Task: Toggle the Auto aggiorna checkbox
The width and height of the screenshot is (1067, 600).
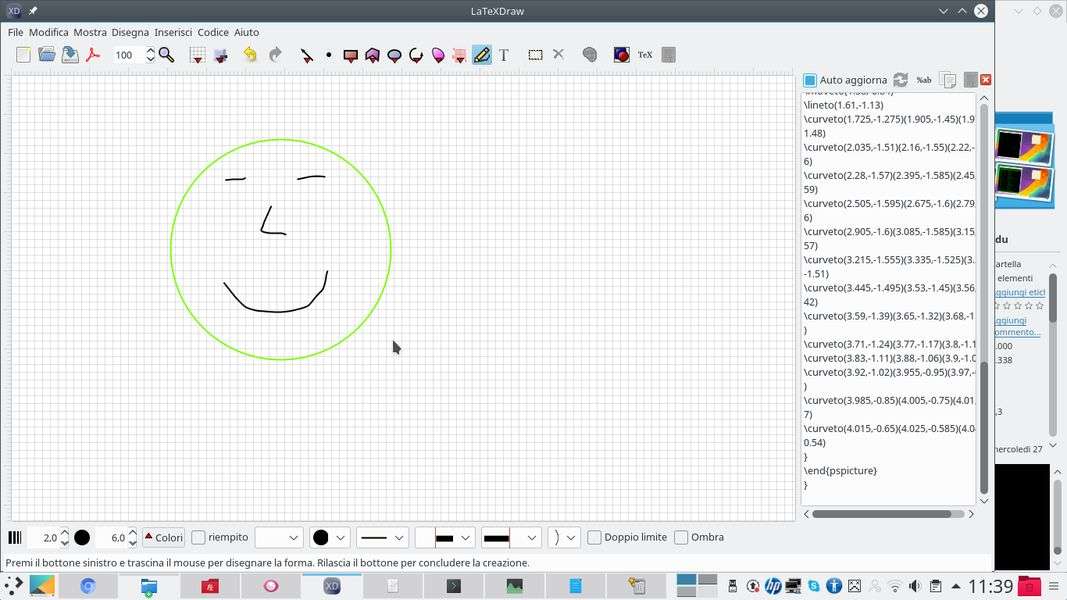Action: pos(810,80)
